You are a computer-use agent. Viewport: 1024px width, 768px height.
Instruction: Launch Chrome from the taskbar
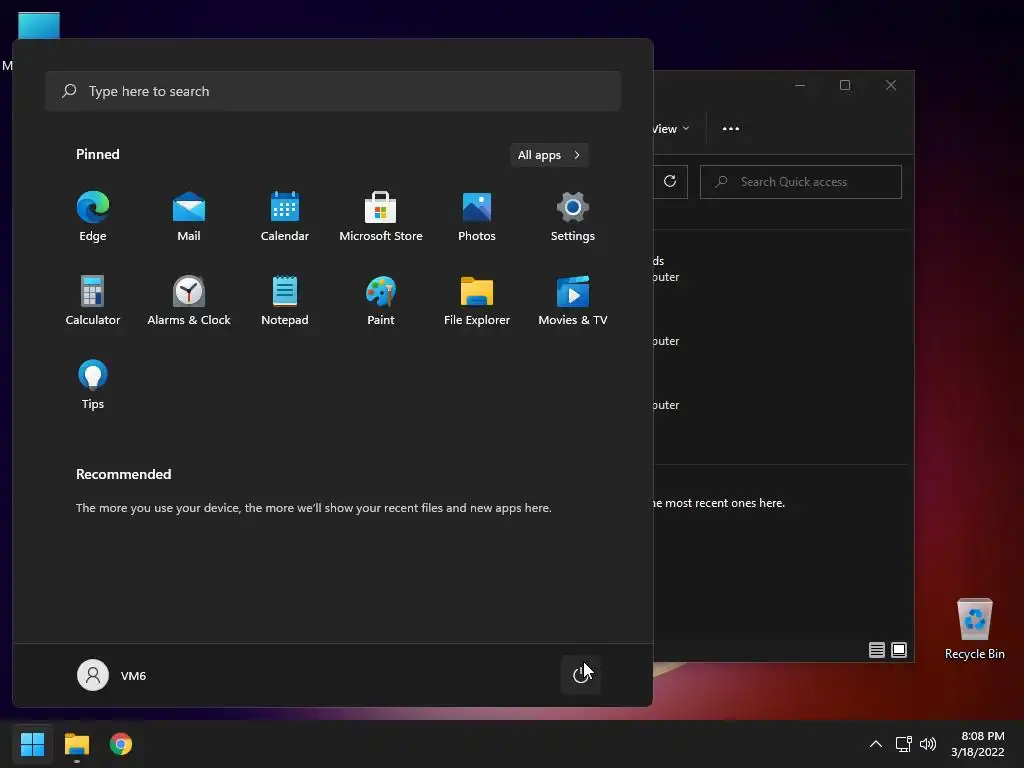[121, 744]
